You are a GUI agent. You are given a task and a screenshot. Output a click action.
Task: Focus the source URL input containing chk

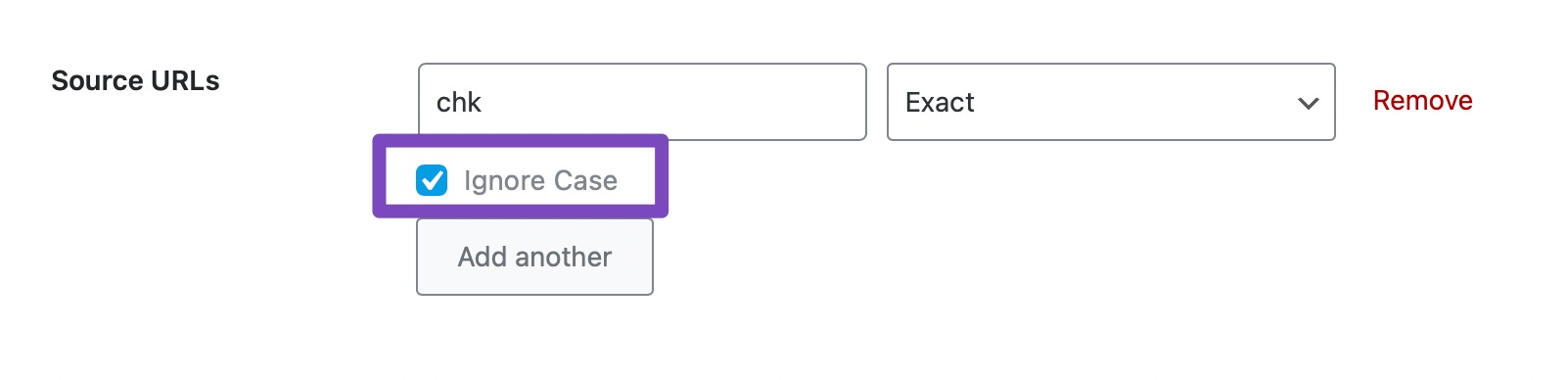tap(642, 102)
